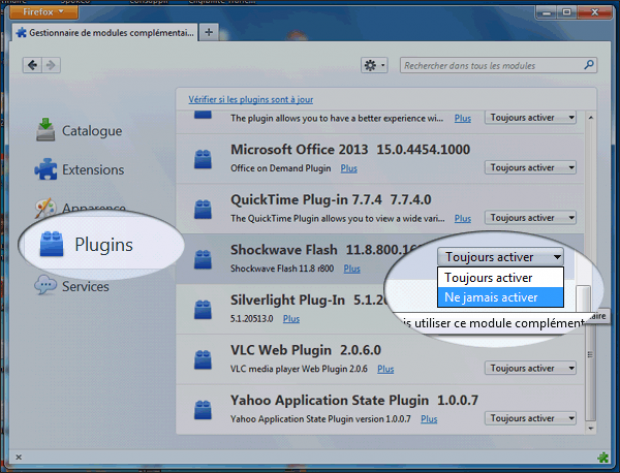Viewport: 620px width, 473px height.
Task: Expand VLC Web Plugin activation dropdown
Action: point(530,368)
